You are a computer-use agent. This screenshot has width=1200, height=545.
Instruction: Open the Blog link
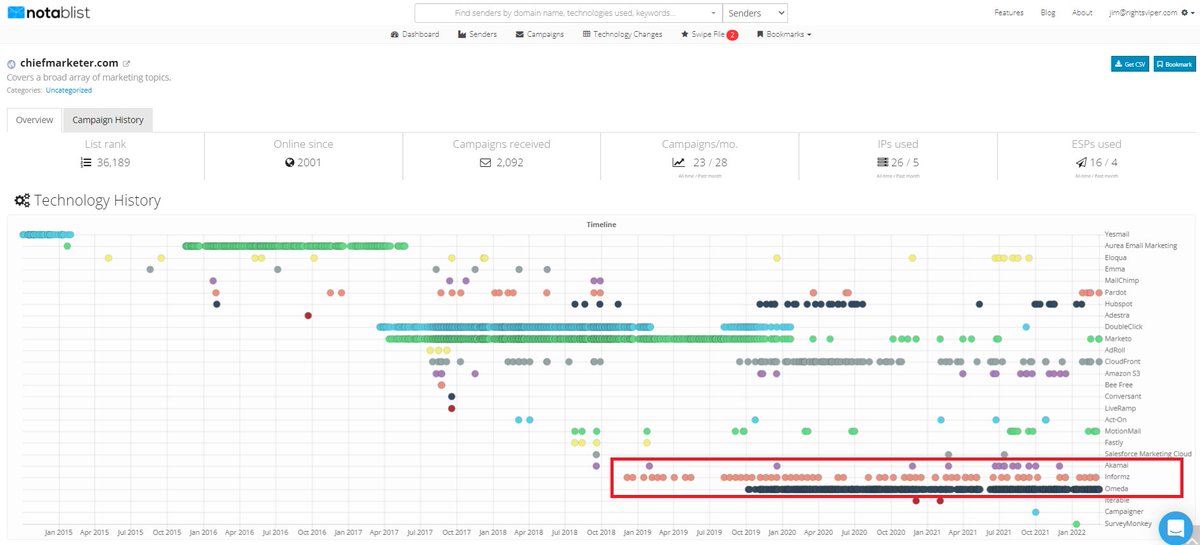(x=1048, y=13)
